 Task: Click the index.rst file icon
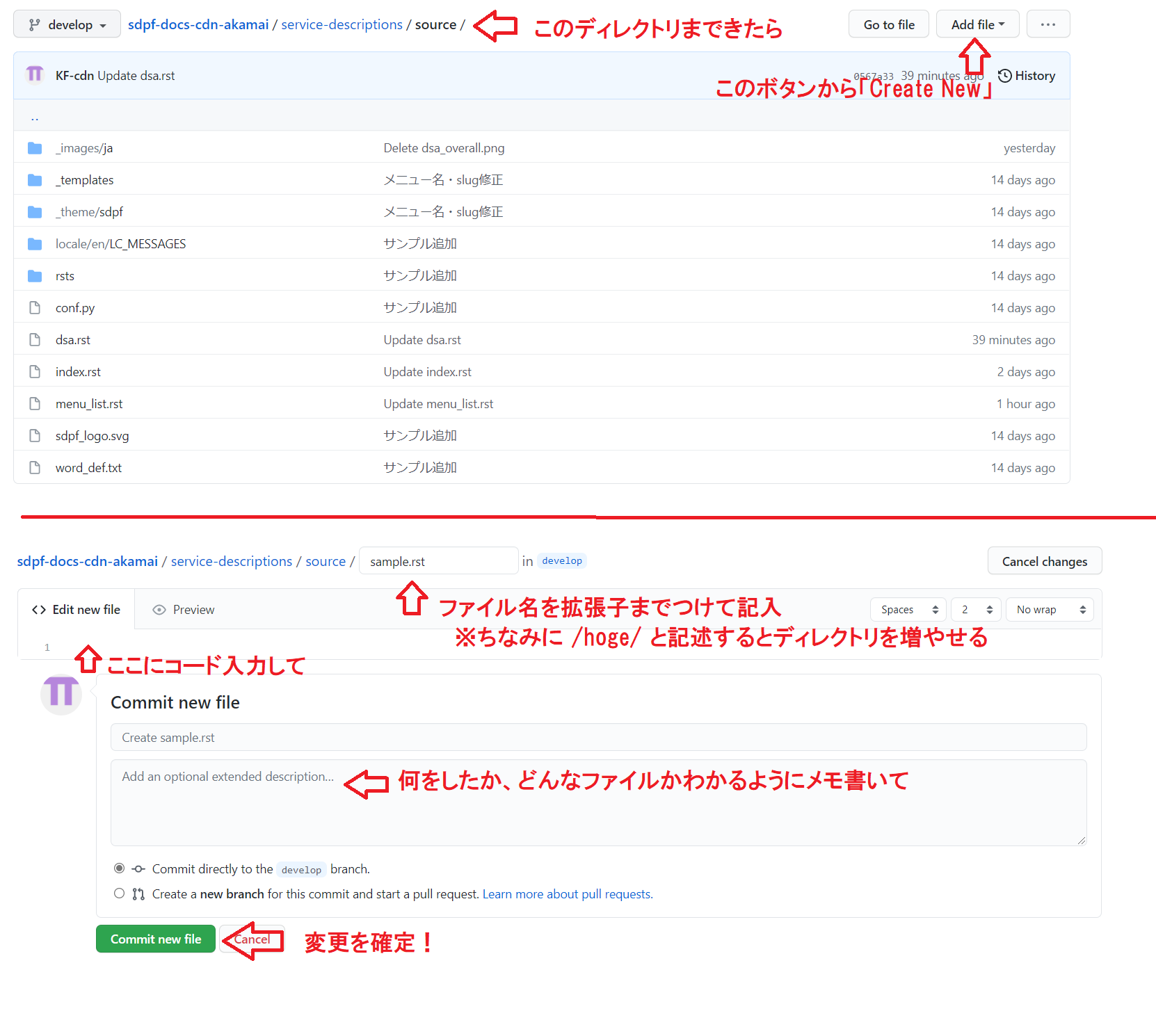pos(35,372)
